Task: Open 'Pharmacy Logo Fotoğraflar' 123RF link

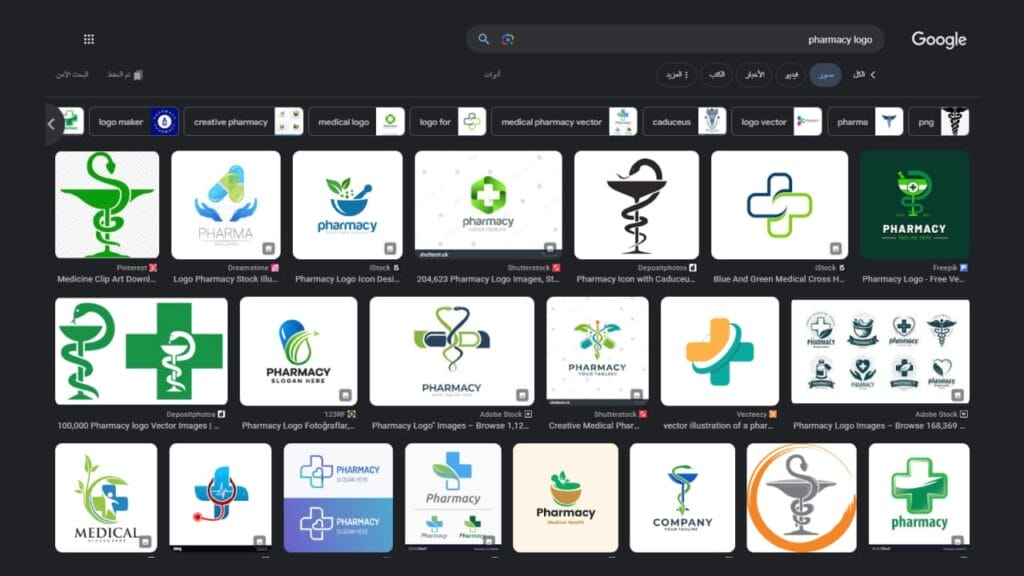Action: tap(298, 426)
